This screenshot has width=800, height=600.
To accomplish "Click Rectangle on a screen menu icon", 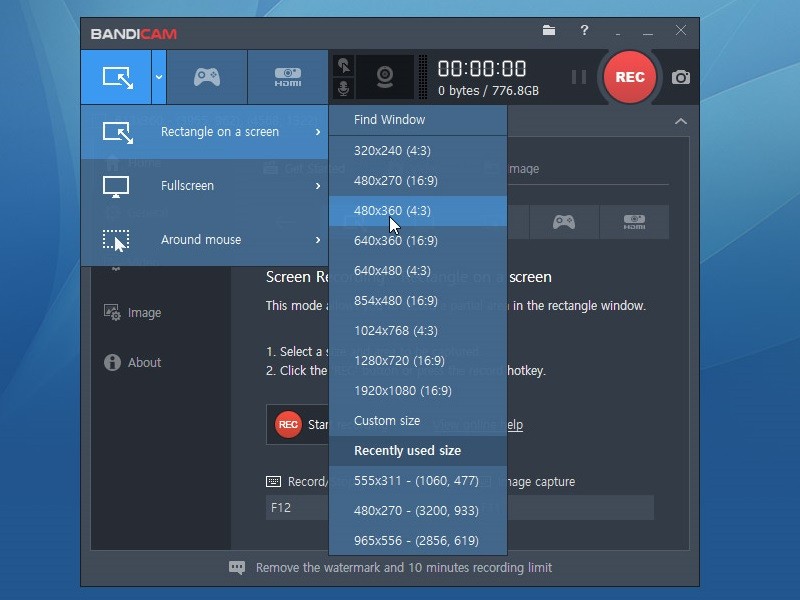I will (117, 132).
